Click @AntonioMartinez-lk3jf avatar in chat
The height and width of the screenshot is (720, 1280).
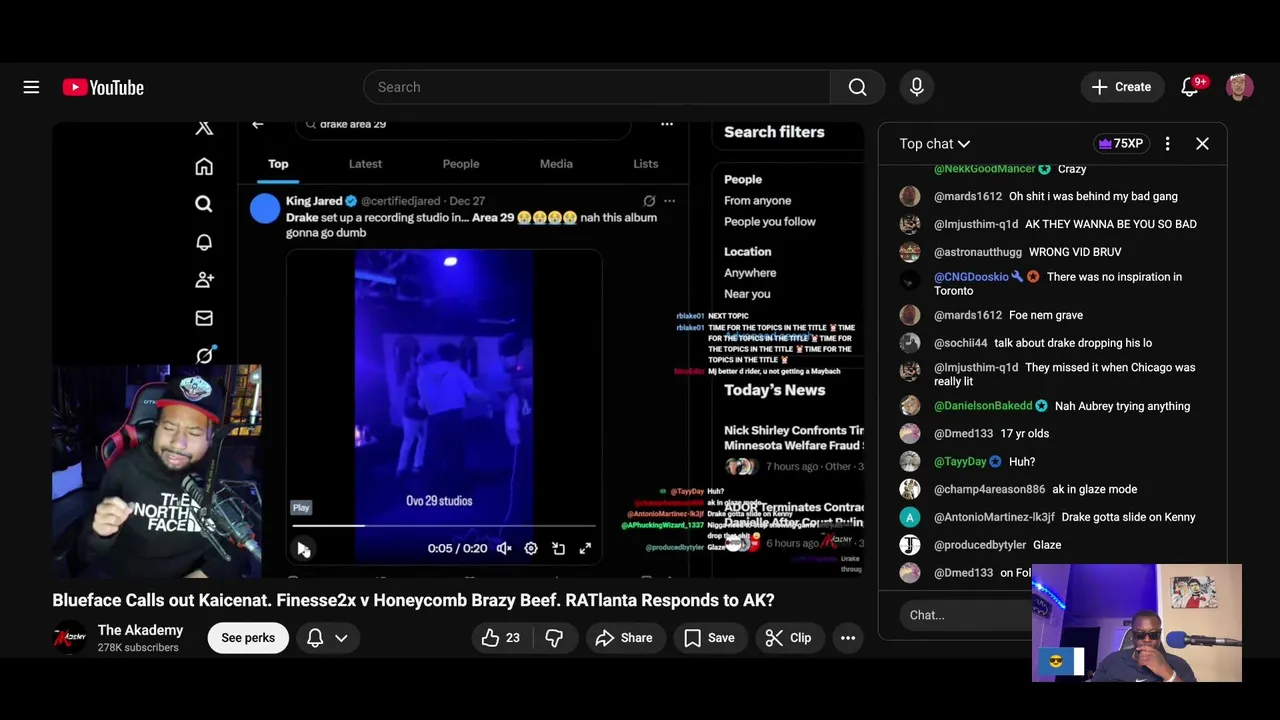pos(909,517)
